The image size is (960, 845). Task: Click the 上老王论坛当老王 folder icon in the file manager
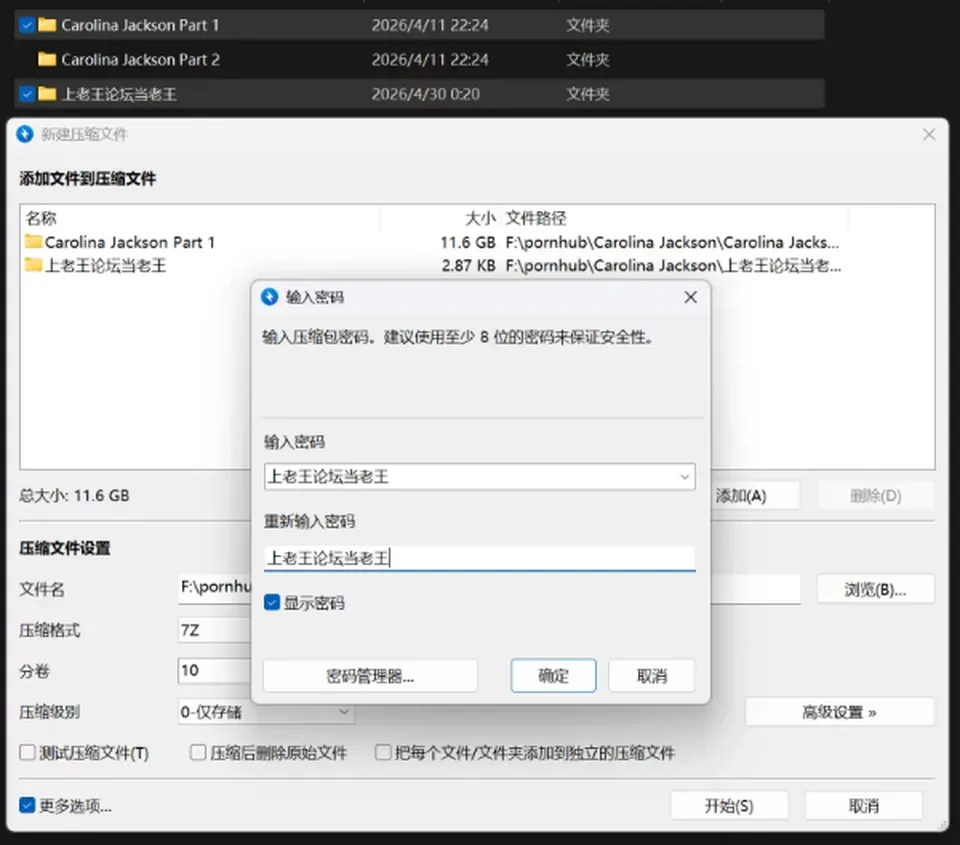47,94
